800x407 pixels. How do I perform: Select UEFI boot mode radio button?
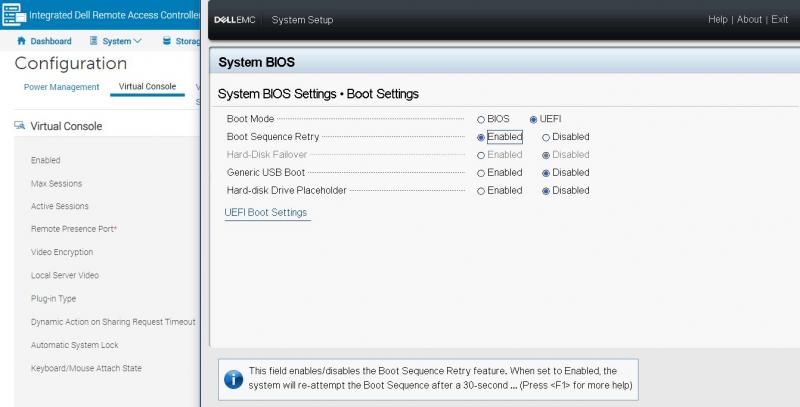533,119
